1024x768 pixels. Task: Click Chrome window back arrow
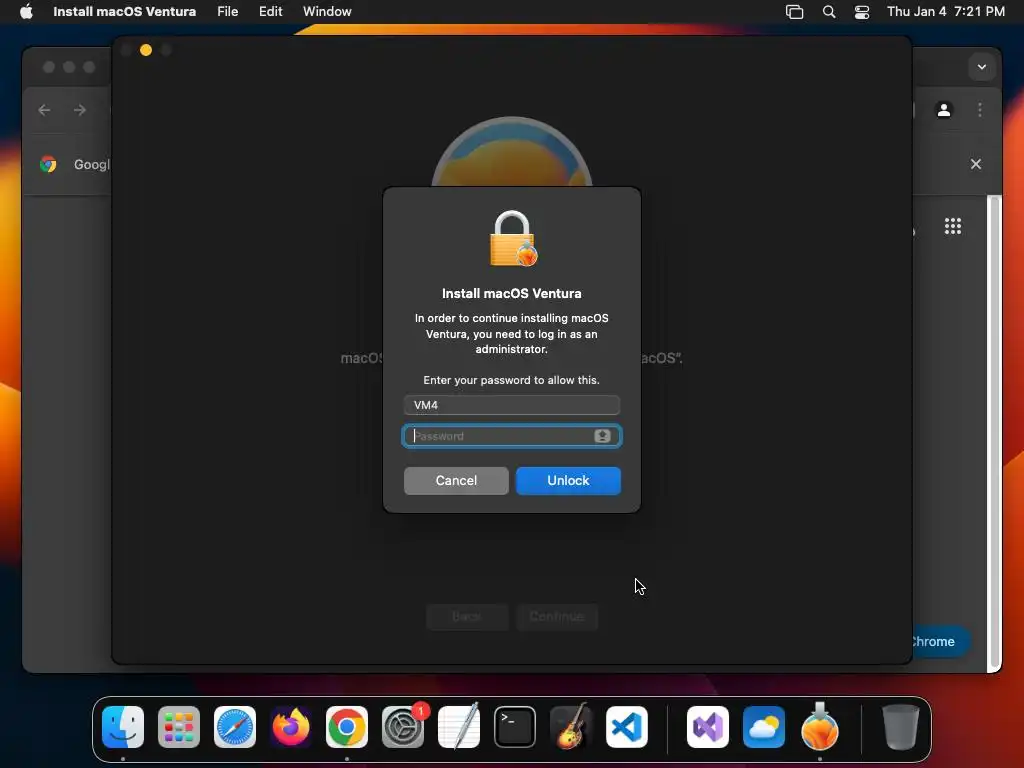pyautogui.click(x=44, y=110)
